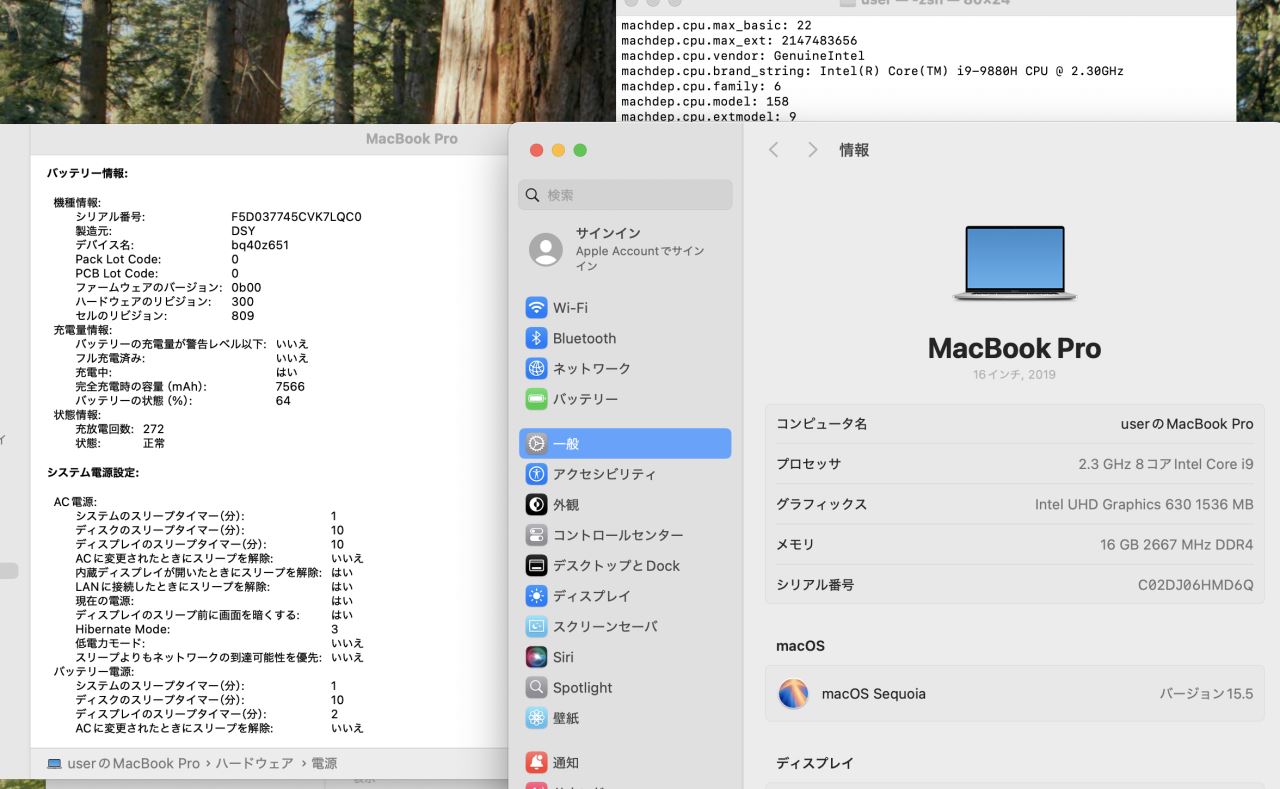The width and height of the screenshot is (1280, 789).
Task: Select the Bluetooth icon in sidebar
Action: tap(536, 338)
